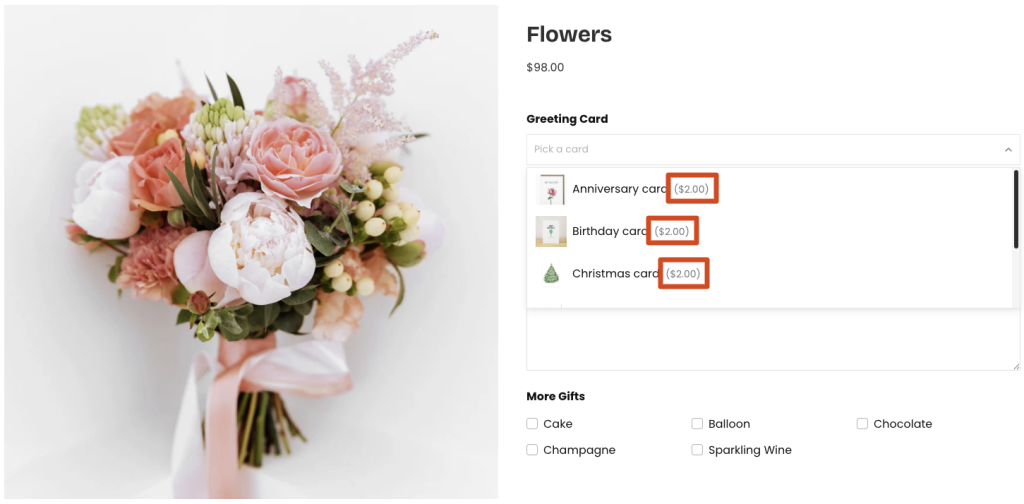Viewport: 1024px width, 504px height.
Task: Click the Christmas tree card icon
Action: 551,274
